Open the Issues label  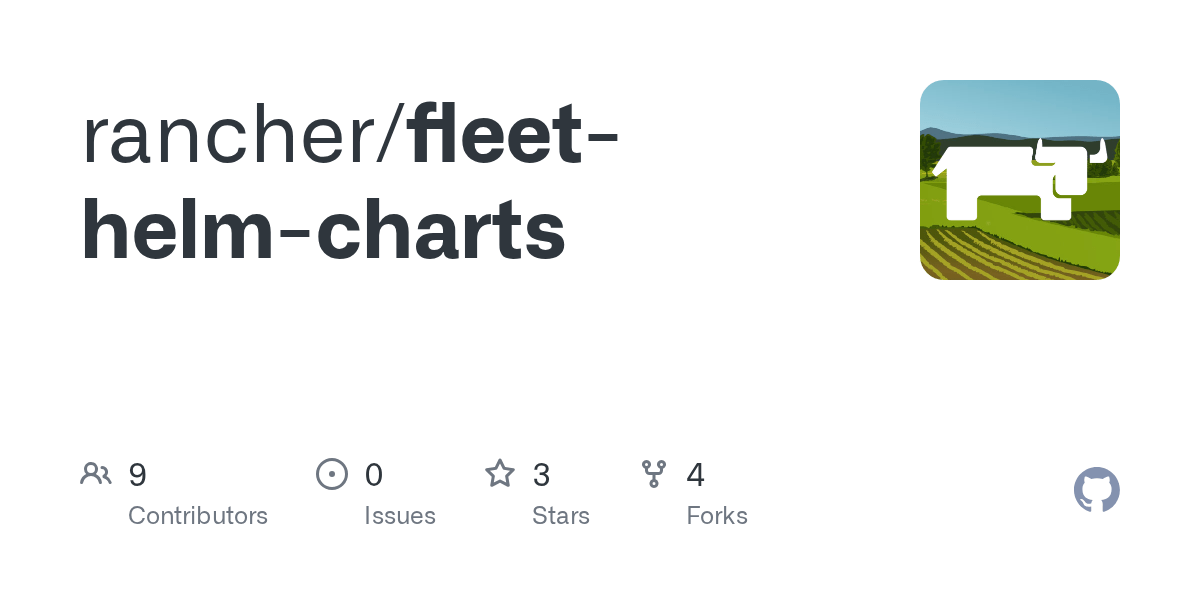(400, 516)
